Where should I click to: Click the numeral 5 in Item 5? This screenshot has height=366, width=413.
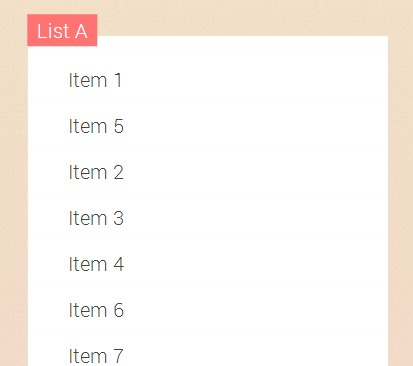[119, 126]
